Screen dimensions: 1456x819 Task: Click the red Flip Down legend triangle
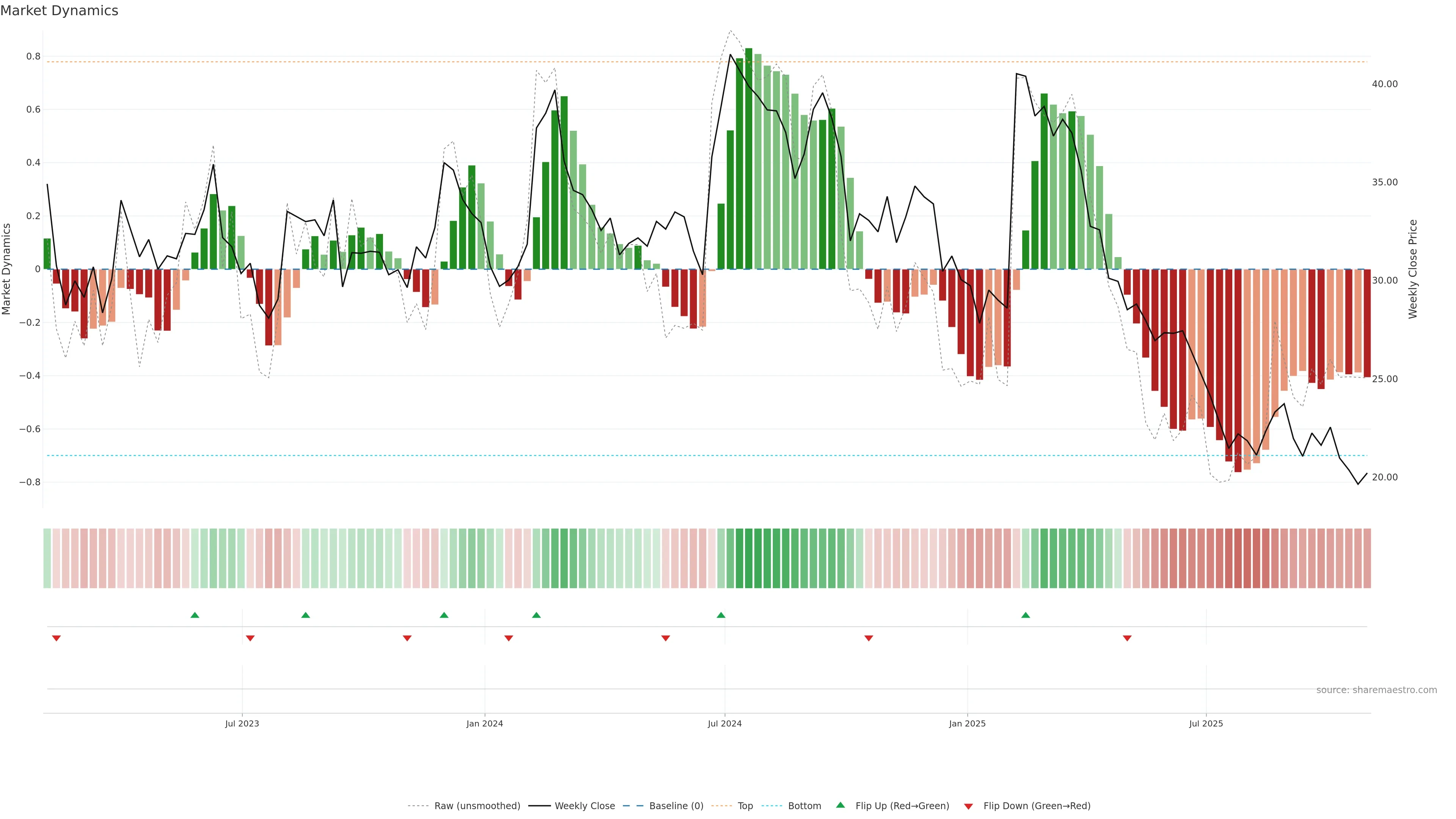tap(968, 806)
